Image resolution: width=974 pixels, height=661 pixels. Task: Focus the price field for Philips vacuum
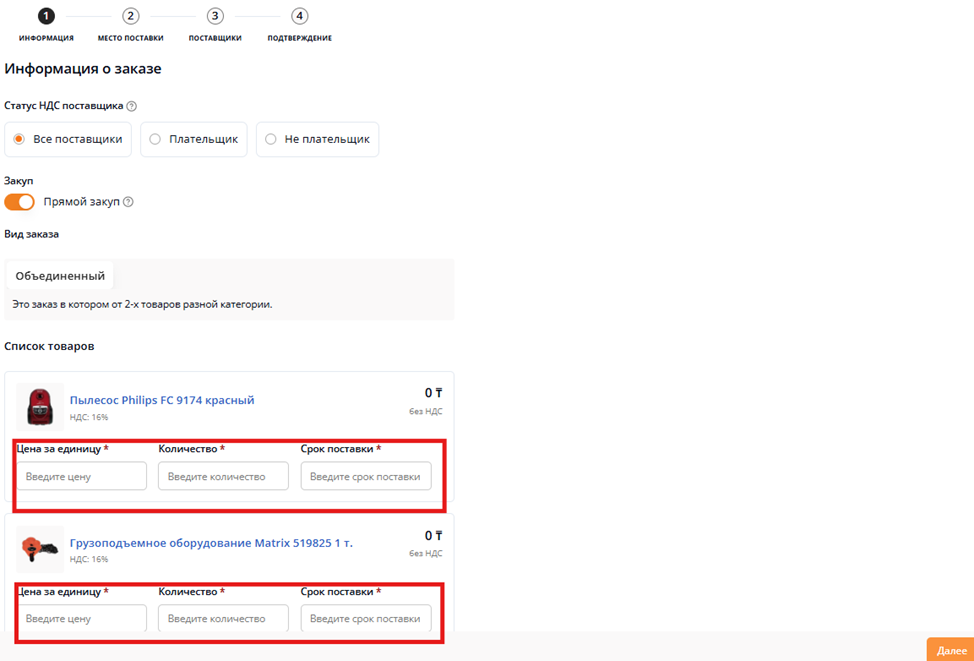click(82, 477)
